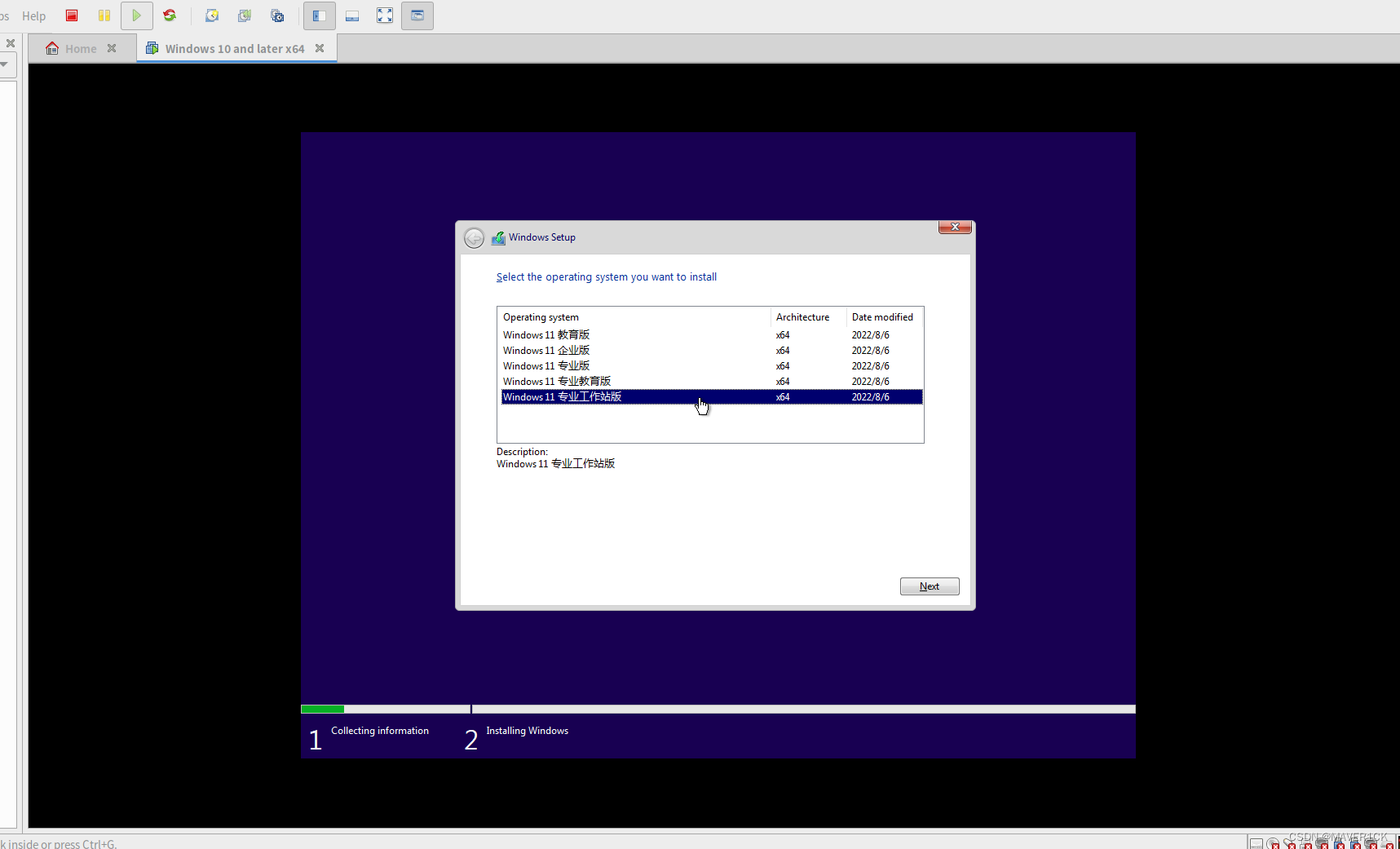Click the Take Snapshot icon
Screen dimensions: 1400x849
(x=212, y=15)
